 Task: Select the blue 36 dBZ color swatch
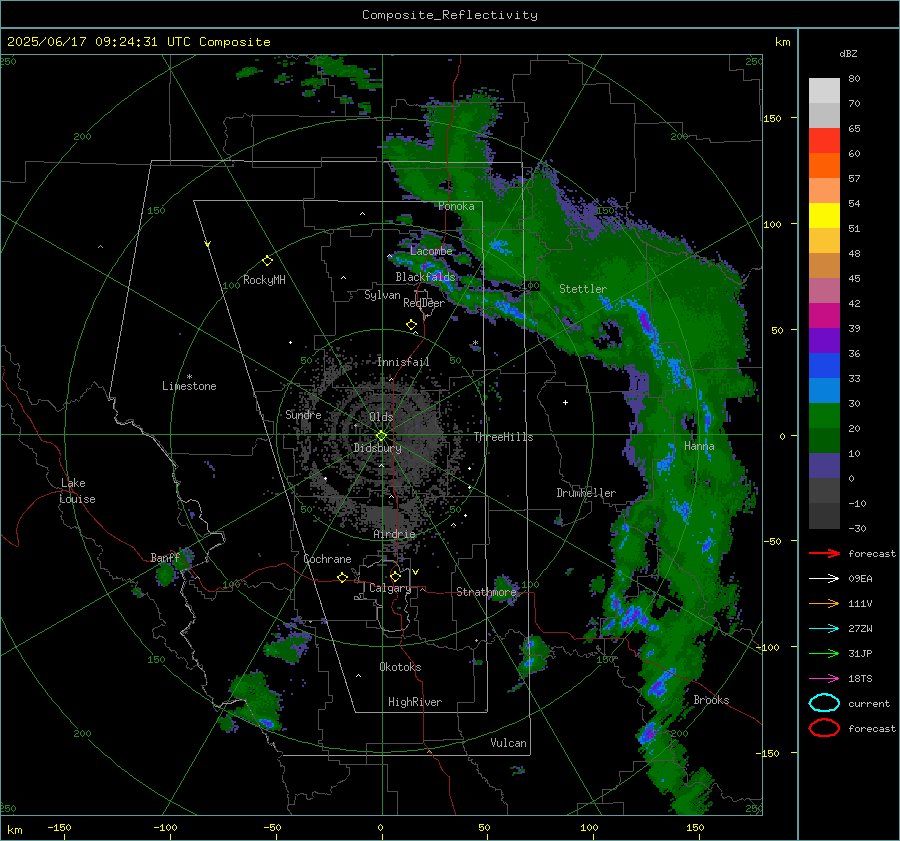(824, 365)
